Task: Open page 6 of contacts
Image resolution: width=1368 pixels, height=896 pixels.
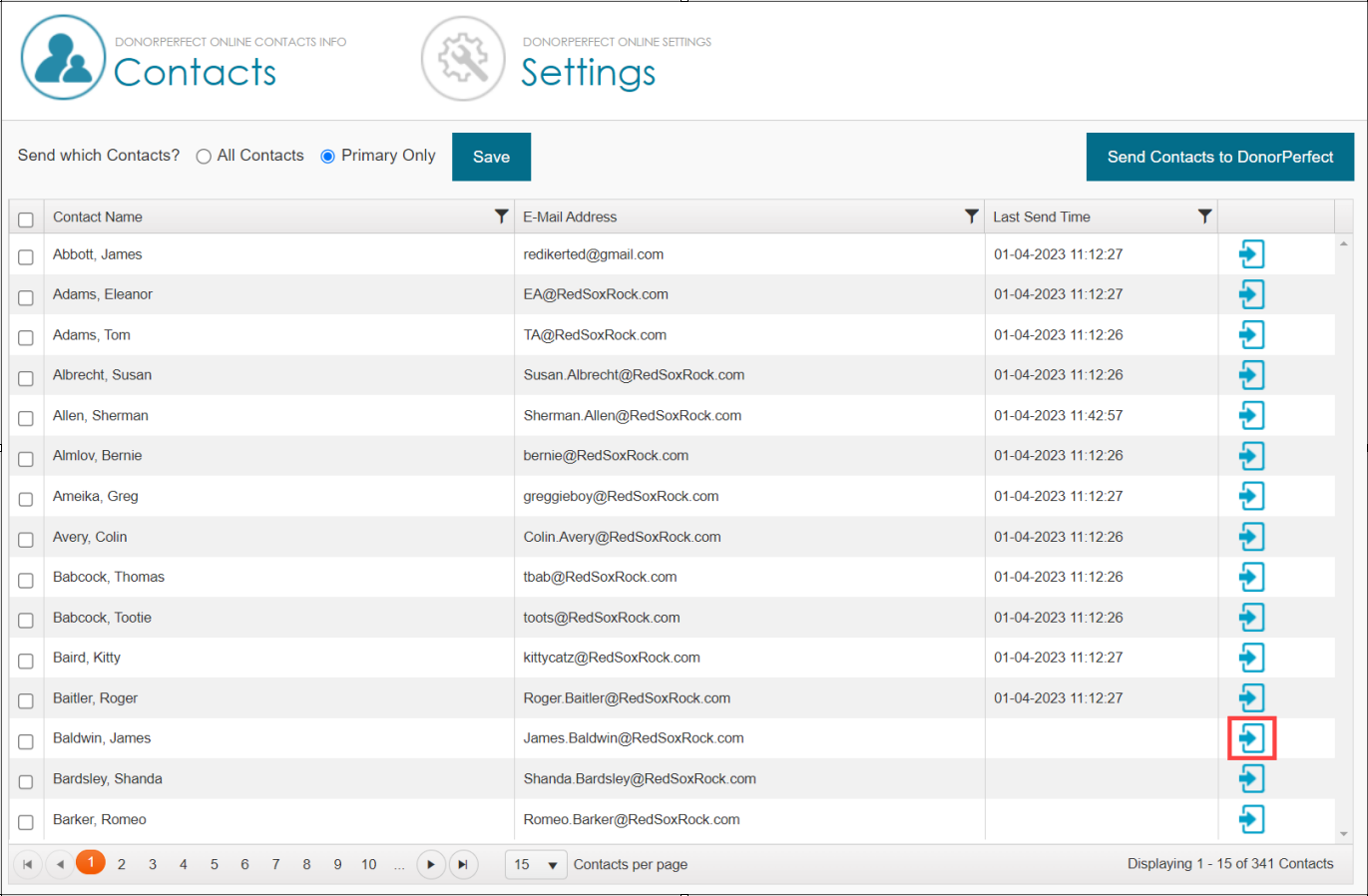Action: click(x=244, y=864)
